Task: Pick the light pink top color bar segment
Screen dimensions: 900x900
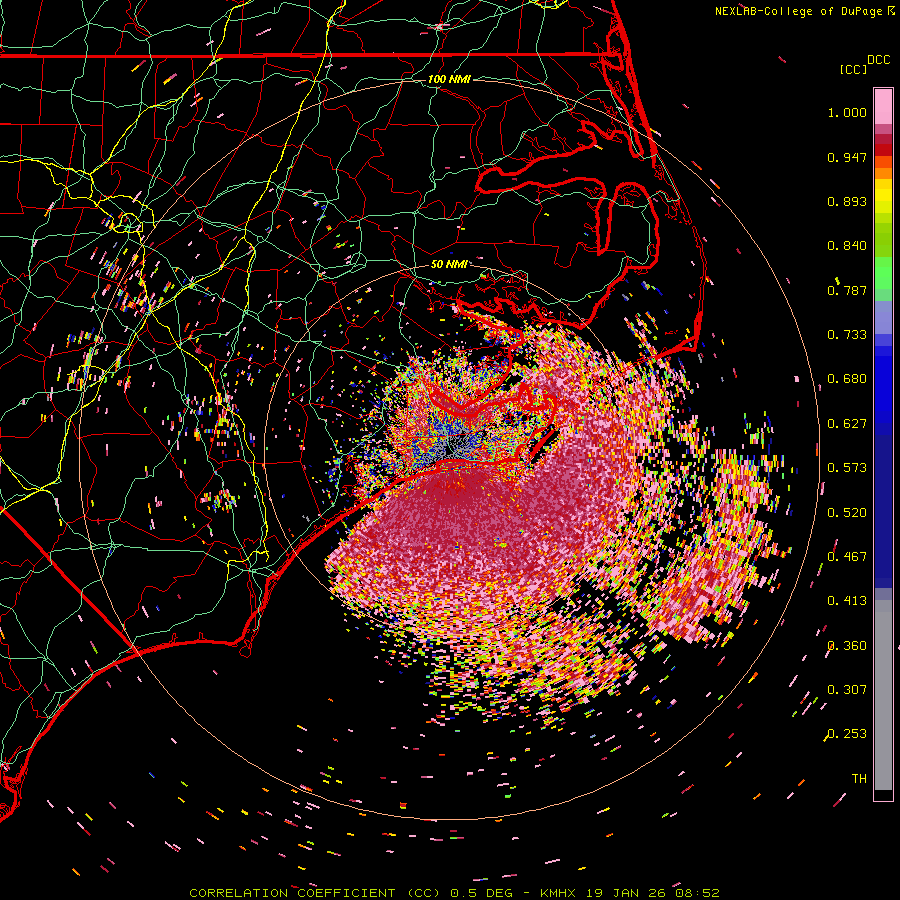Action: (x=883, y=107)
